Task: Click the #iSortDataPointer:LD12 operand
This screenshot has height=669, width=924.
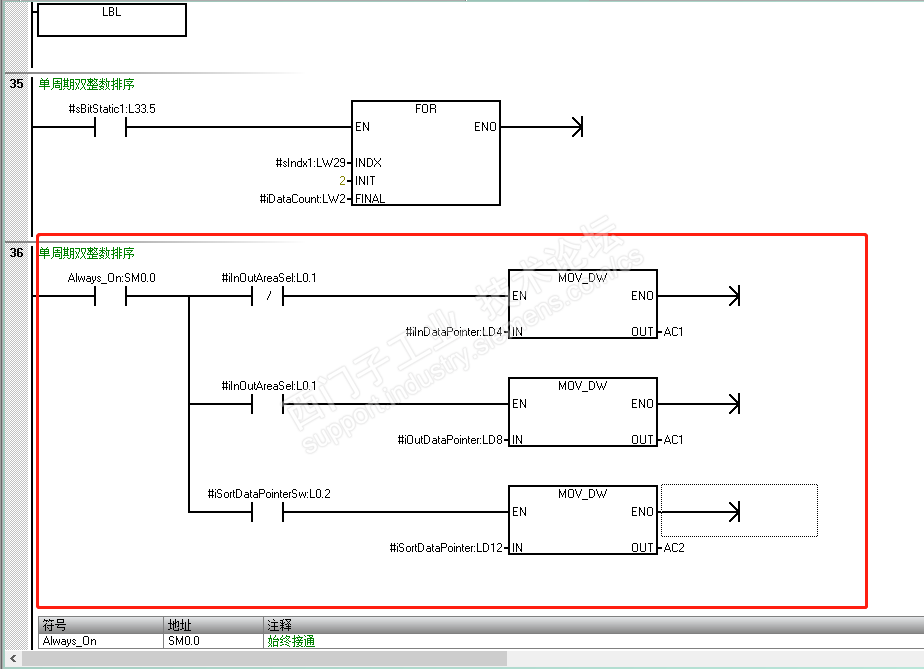Action: click(x=446, y=548)
